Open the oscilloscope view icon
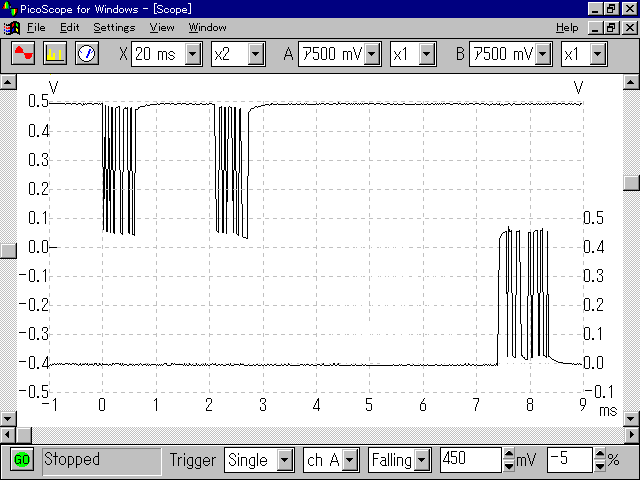 coord(23,53)
